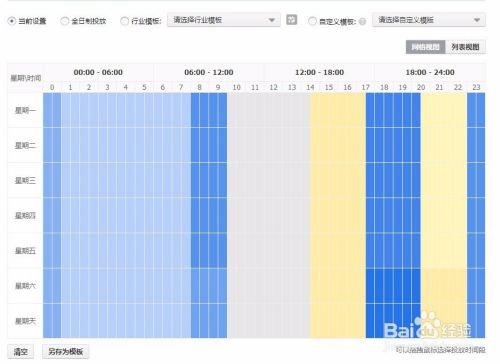500x364 pixels.
Task: Click the single-digit hour column label 4
Action: (126, 87)
